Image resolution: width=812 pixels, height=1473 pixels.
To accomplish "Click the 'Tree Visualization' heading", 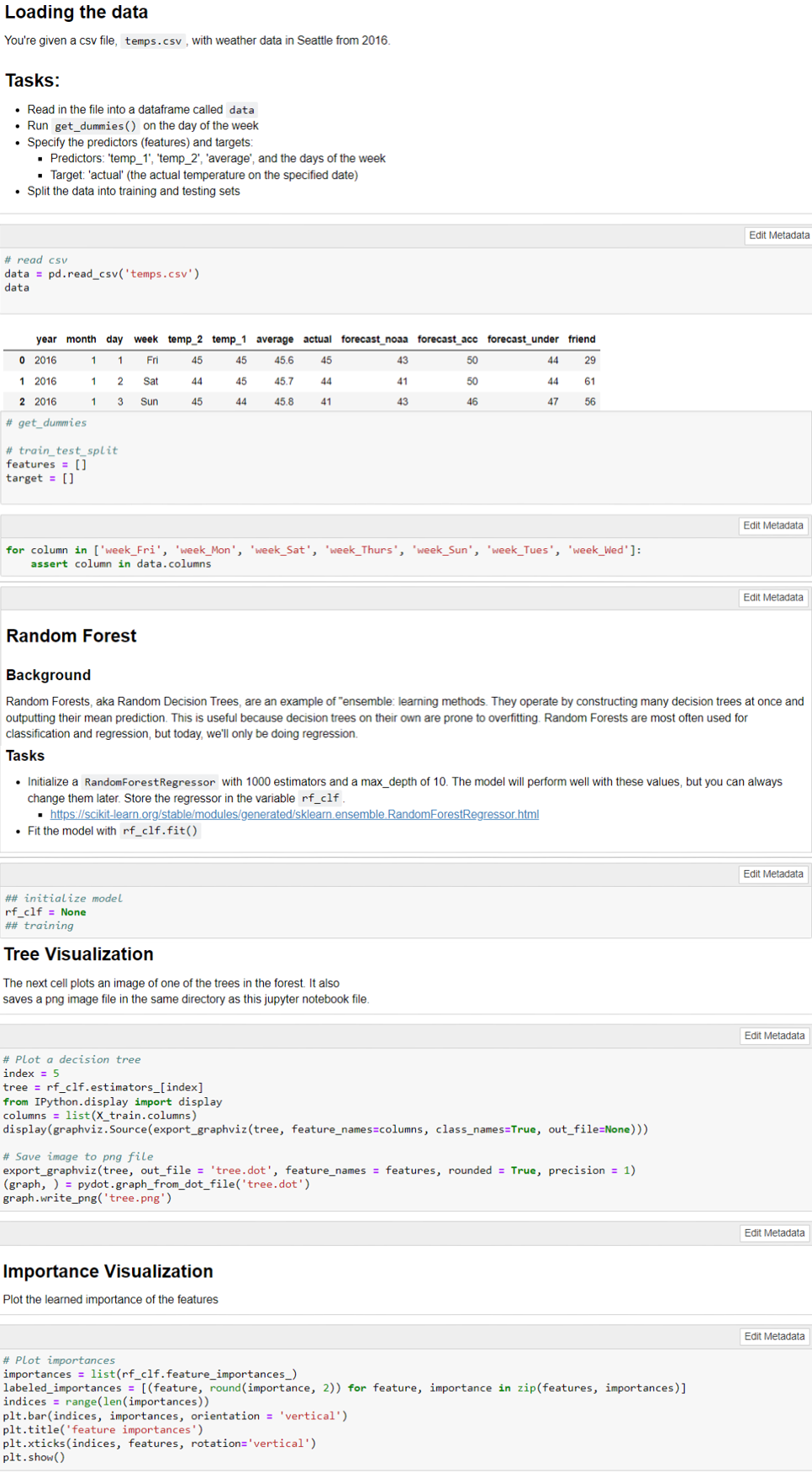I will pyautogui.click(x=78, y=954).
